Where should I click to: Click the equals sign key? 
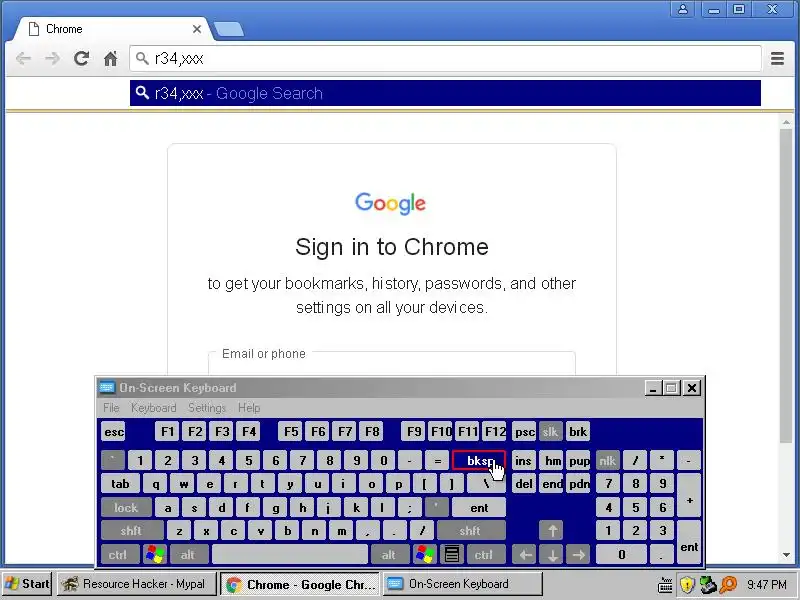coord(437,460)
